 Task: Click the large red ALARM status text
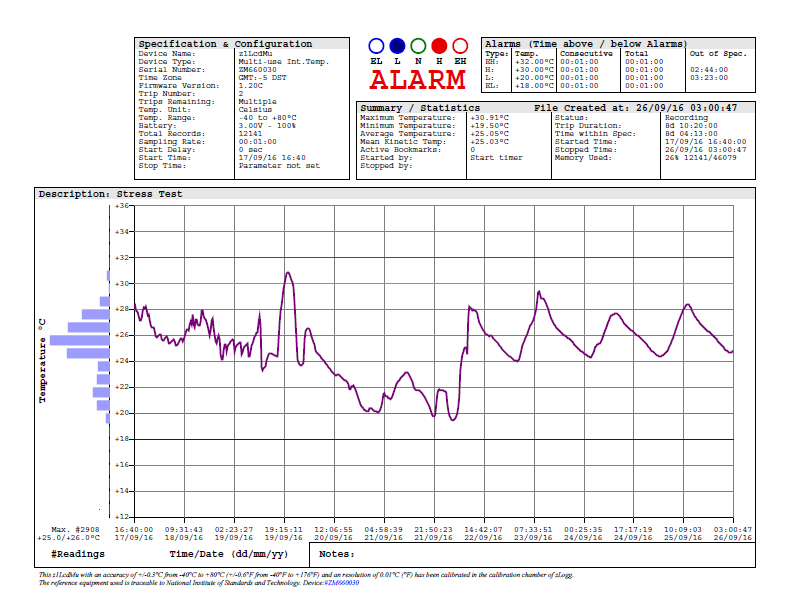pos(418,80)
